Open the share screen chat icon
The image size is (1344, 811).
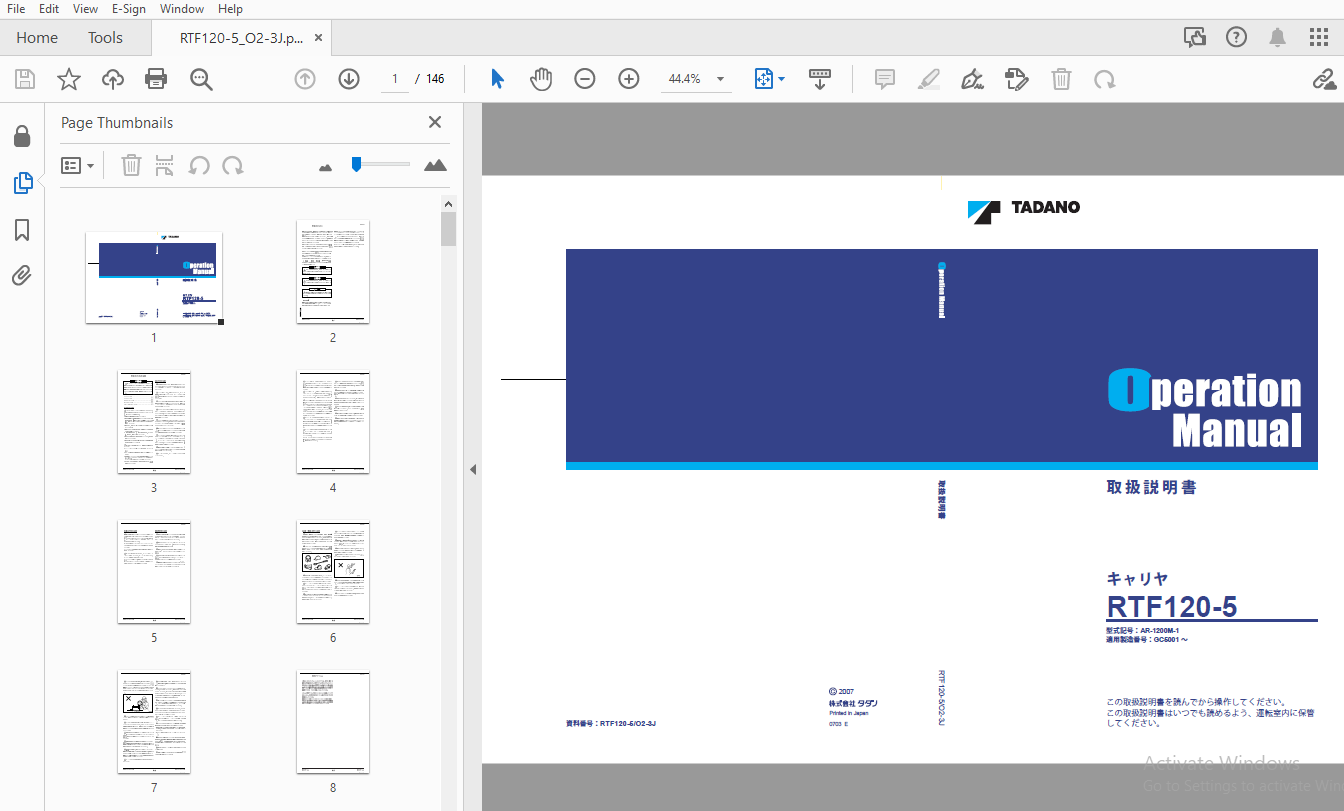click(x=1195, y=38)
